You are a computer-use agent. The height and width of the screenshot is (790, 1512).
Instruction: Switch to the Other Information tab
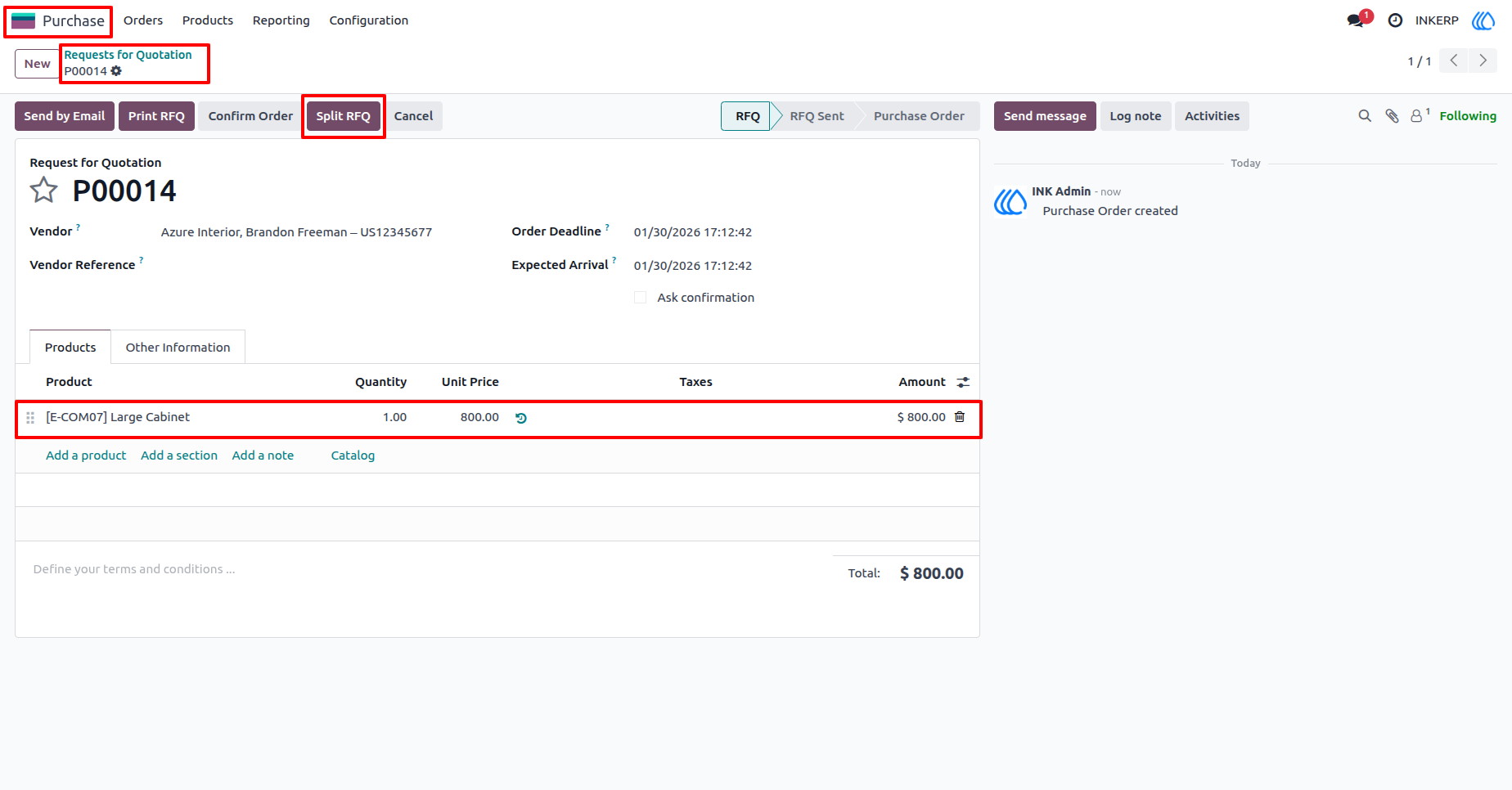178,348
